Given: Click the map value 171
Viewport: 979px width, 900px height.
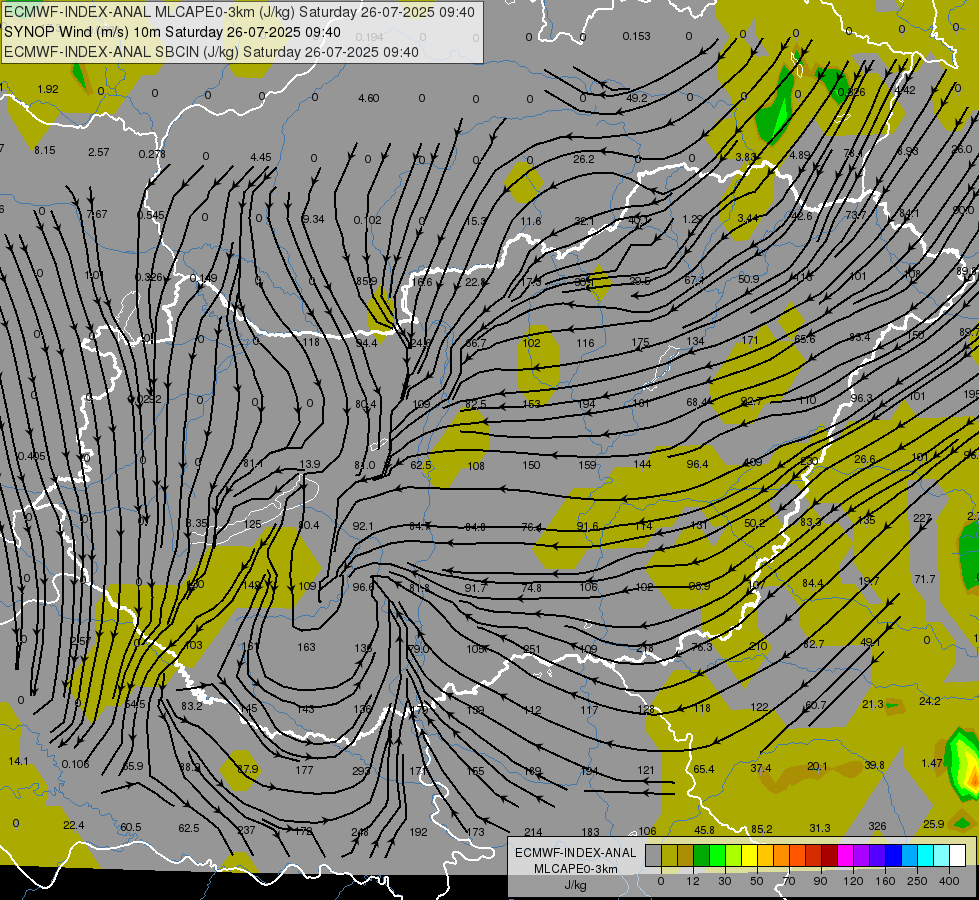Looking at the screenshot, I should click(750, 340).
